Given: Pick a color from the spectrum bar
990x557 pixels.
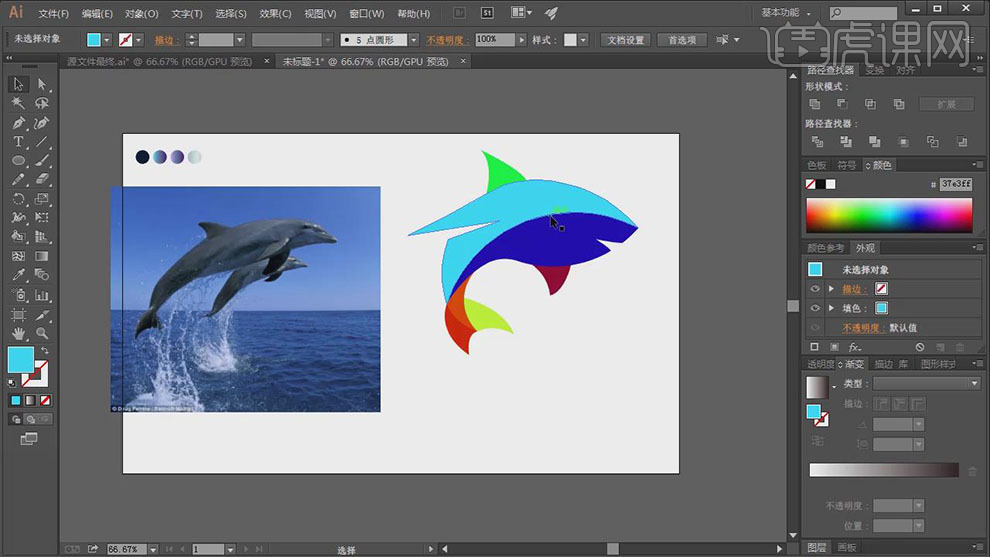Looking at the screenshot, I should click(888, 215).
